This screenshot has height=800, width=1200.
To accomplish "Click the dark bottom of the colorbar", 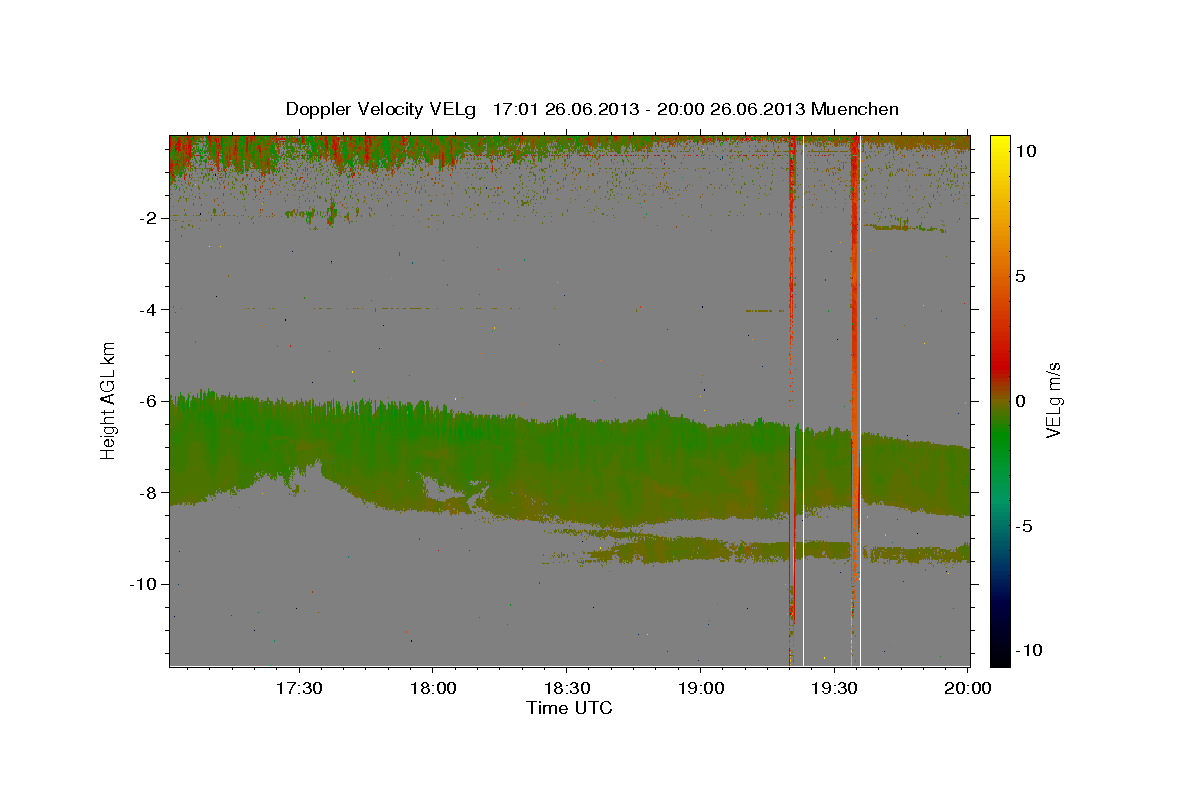I will click(1000, 645).
